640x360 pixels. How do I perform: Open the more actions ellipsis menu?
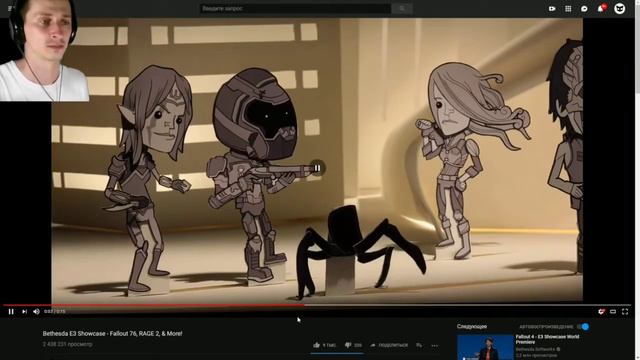click(x=435, y=345)
